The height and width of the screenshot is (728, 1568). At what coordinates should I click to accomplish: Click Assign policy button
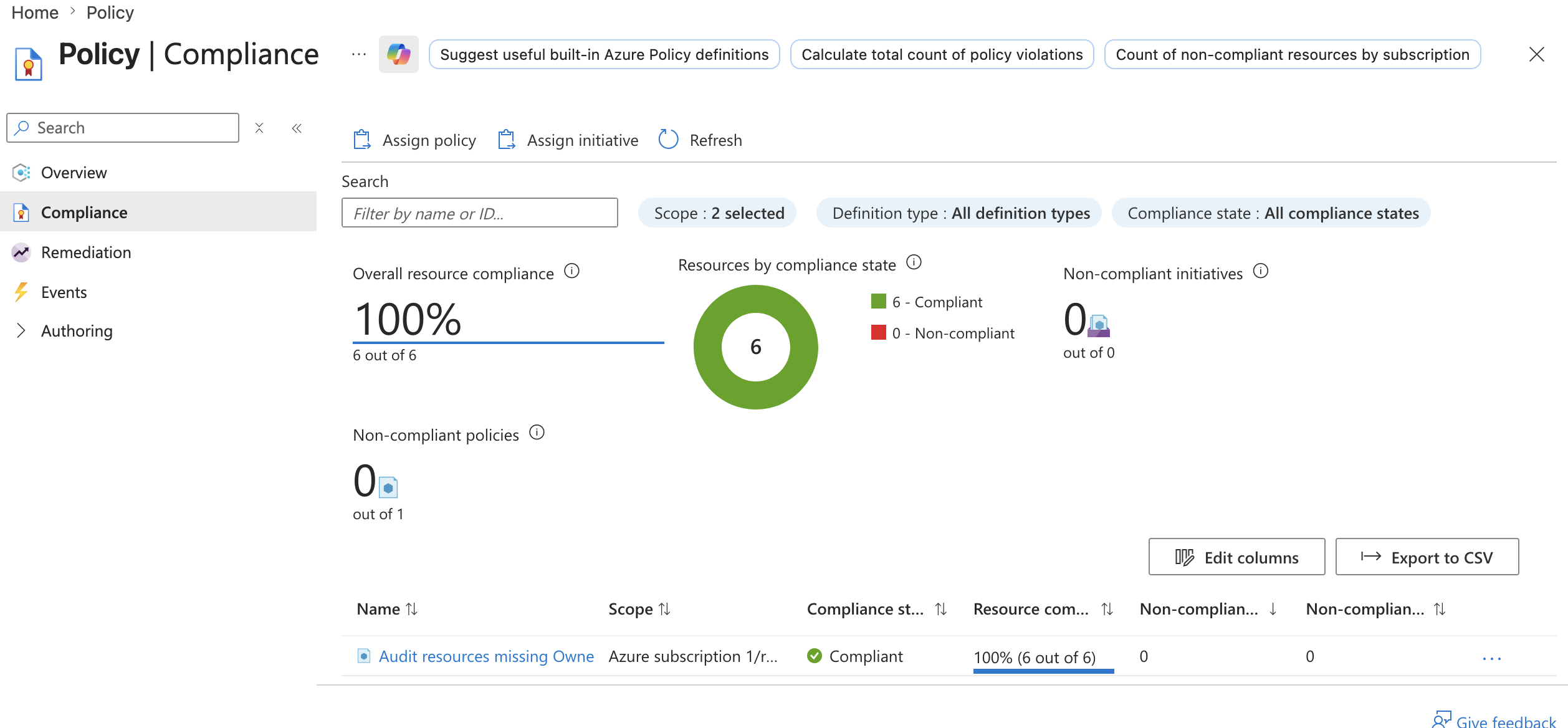(x=415, y=140)
